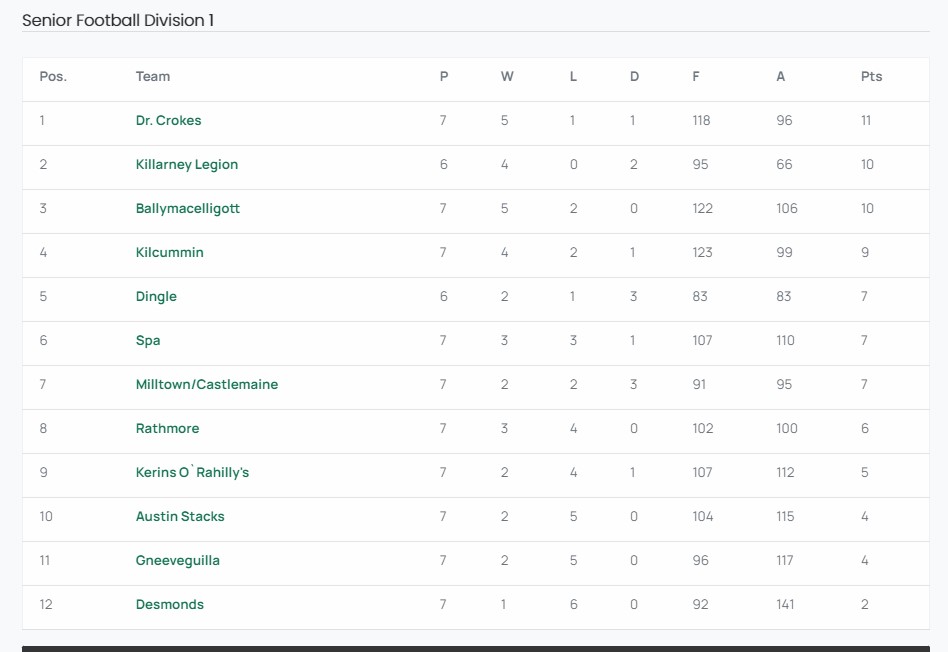Click the Team column header
948x652 pixels.
[x=153, y=76]
